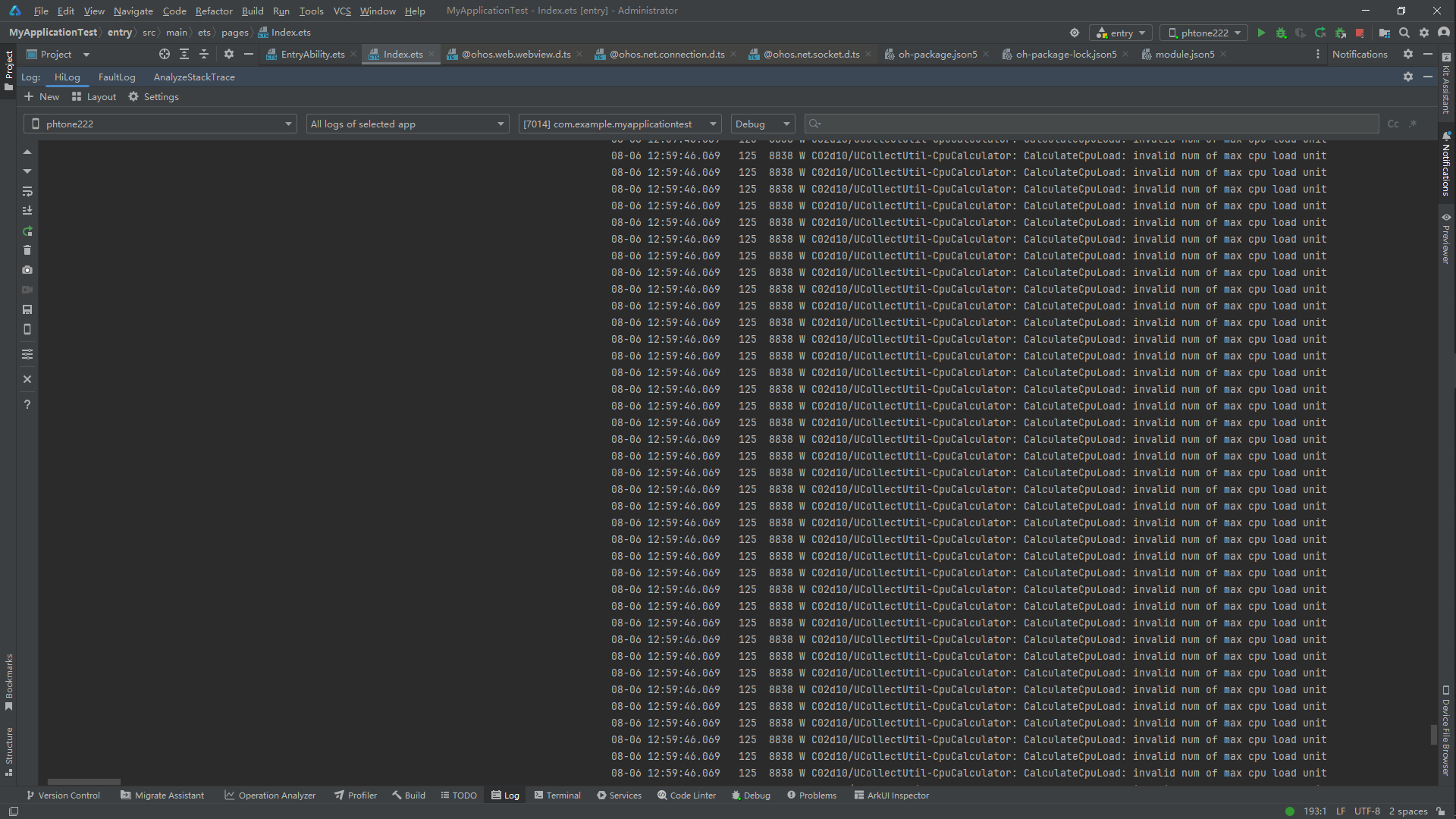Click the target icon left of the entry dropdown

pos(1075,33)
